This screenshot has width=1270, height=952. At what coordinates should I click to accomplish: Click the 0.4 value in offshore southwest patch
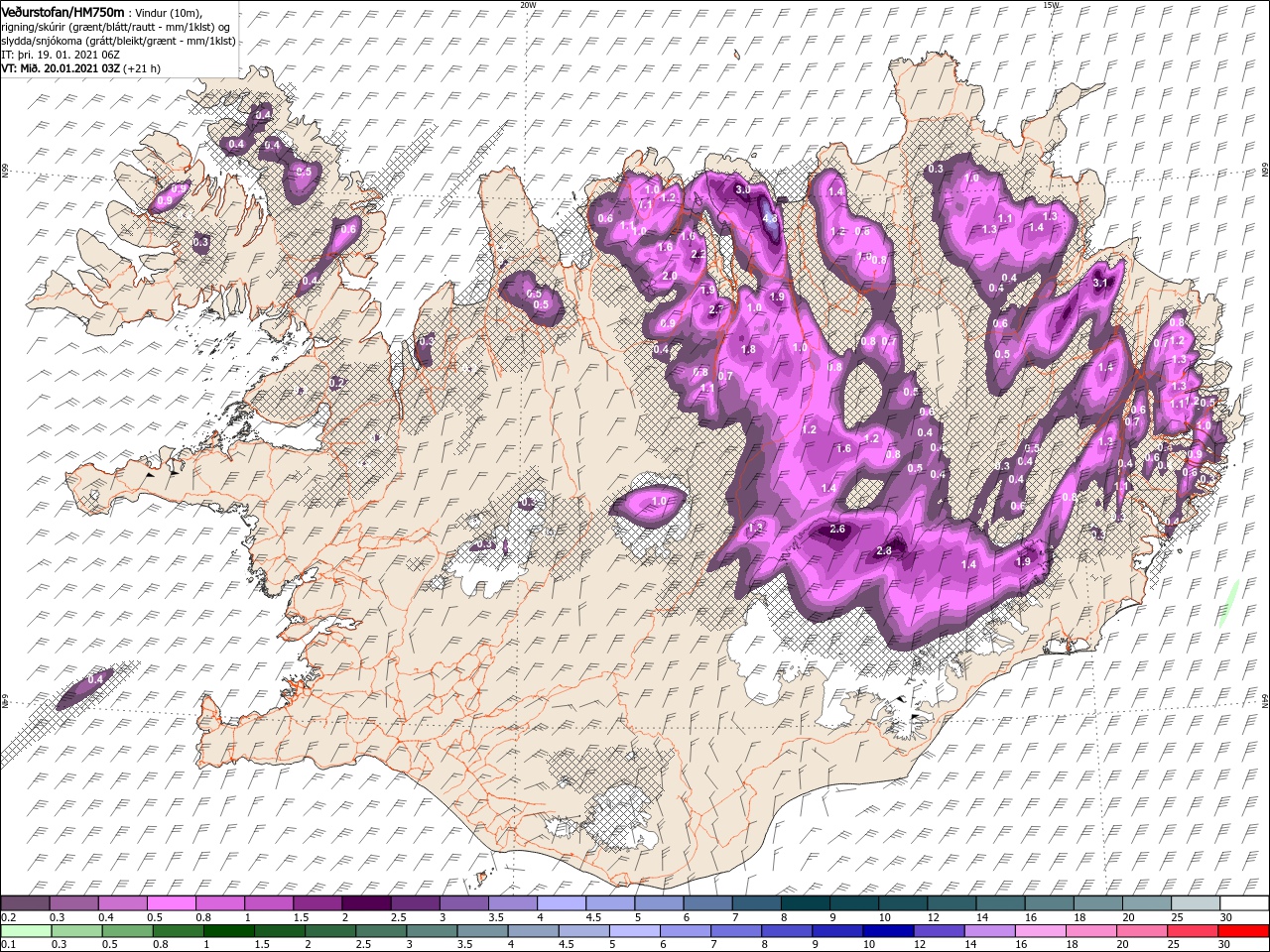point(96,679)
